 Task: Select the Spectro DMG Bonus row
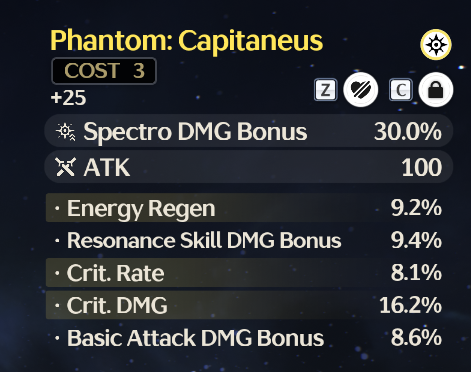(249, 131)
